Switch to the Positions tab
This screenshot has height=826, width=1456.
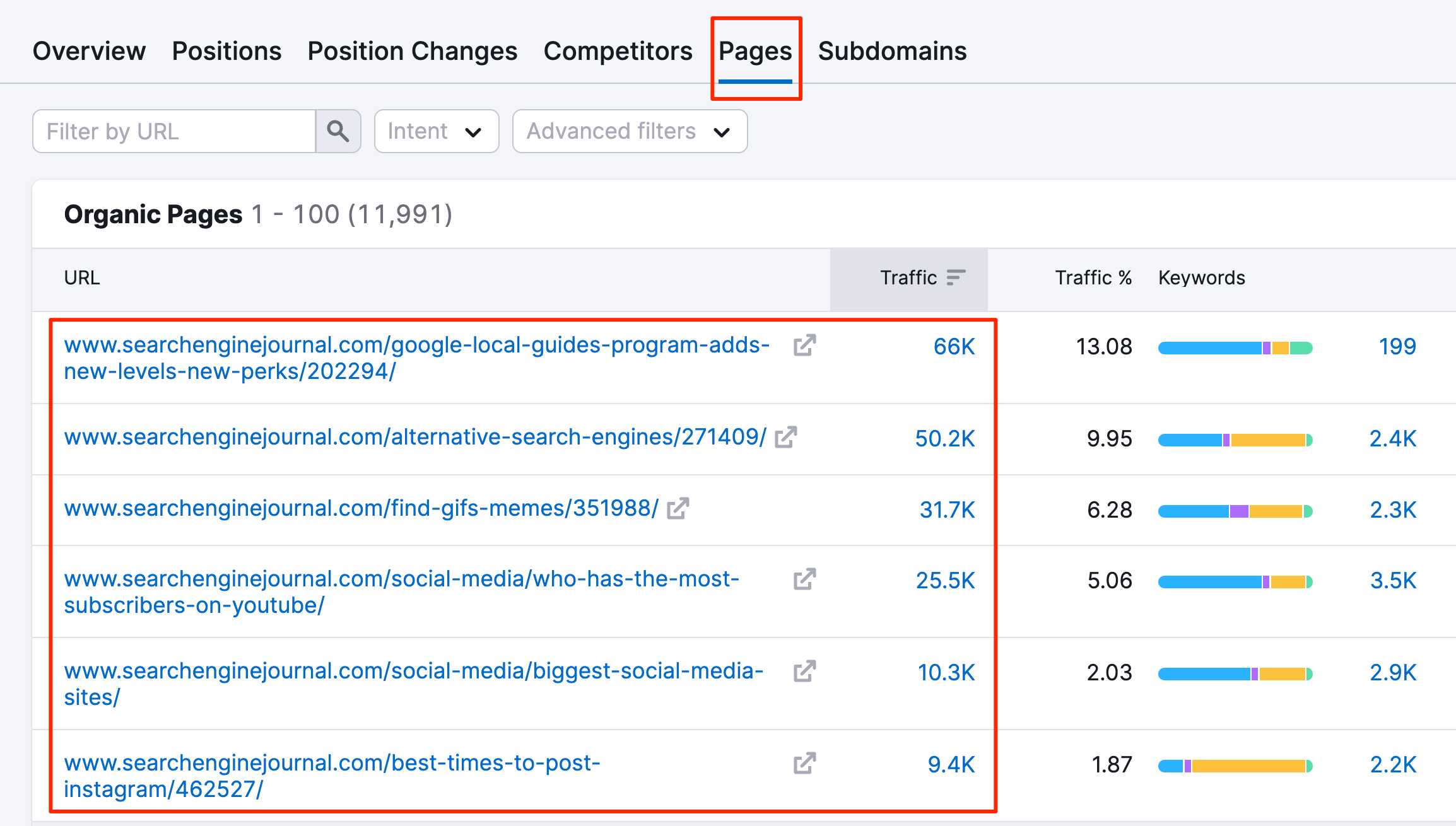[226, 51]
